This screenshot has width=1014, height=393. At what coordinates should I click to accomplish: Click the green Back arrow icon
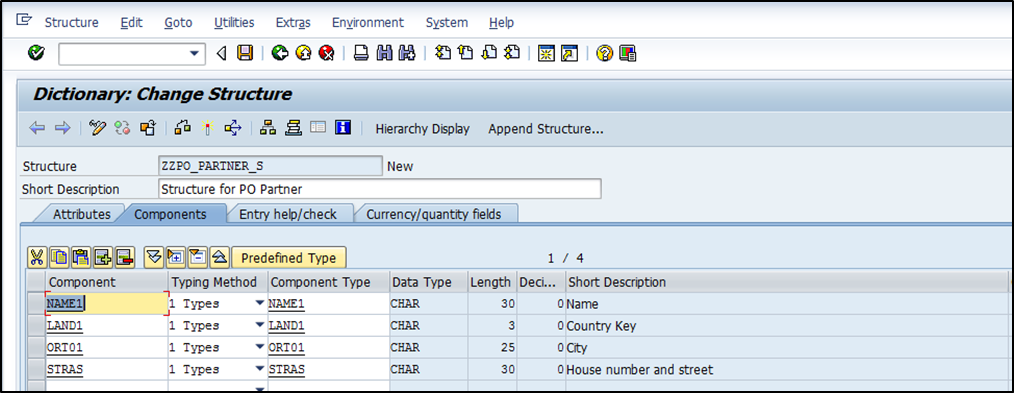[280, 54]
